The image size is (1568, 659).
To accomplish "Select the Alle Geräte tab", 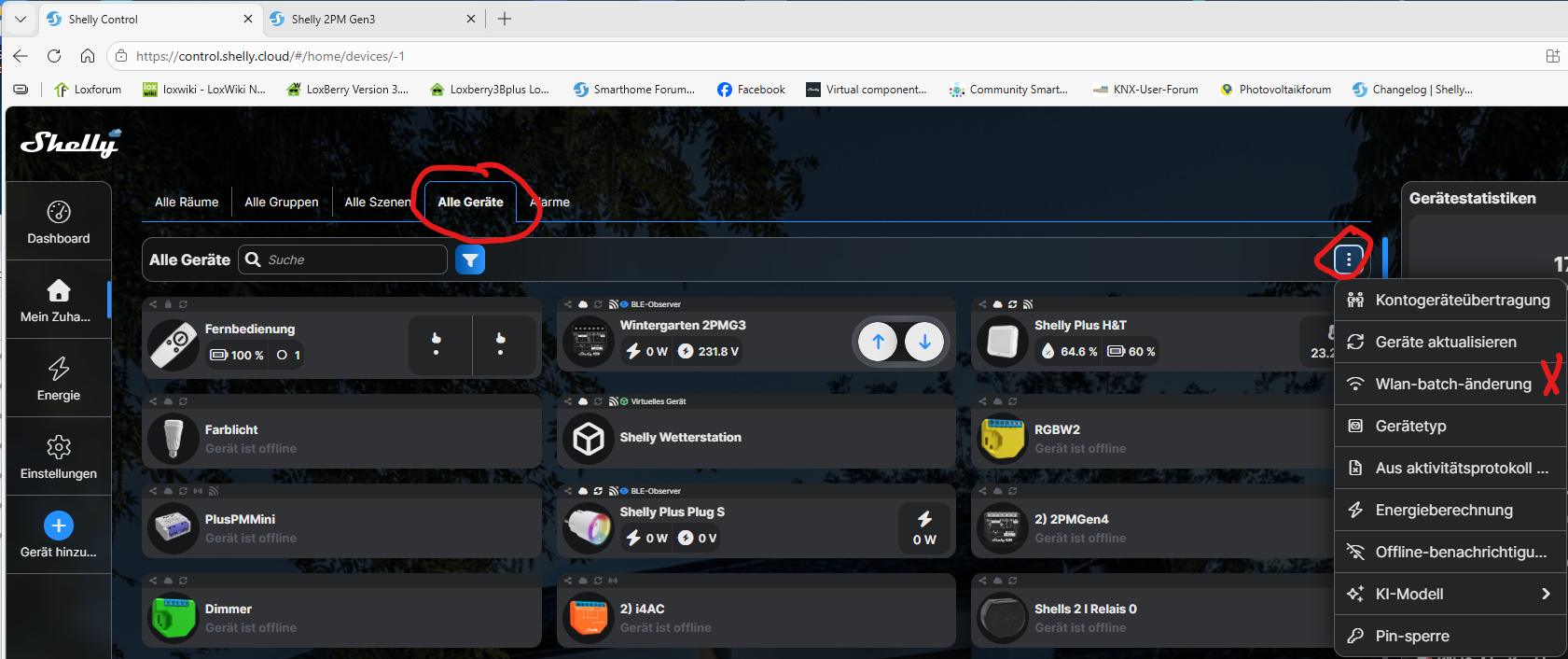I will click(x=470, y=202).
